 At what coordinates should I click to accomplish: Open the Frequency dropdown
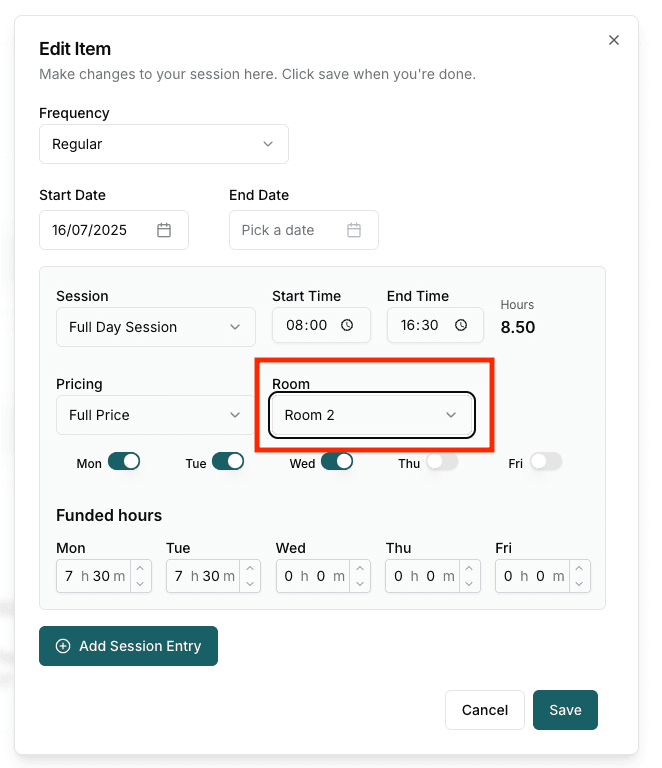(164, 144)
